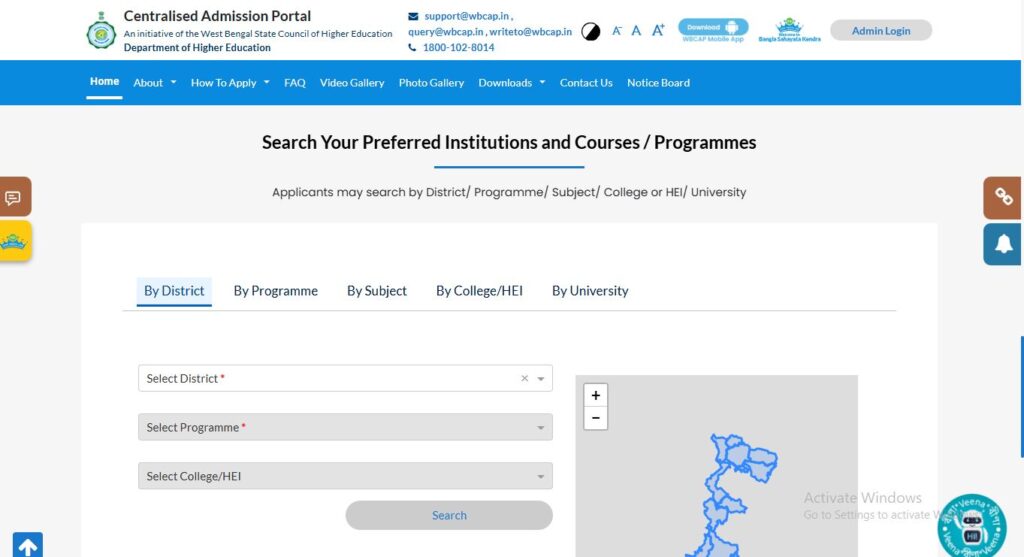1024x557 pixels.
Task: Open the Notice Board page
Action: 658,83
